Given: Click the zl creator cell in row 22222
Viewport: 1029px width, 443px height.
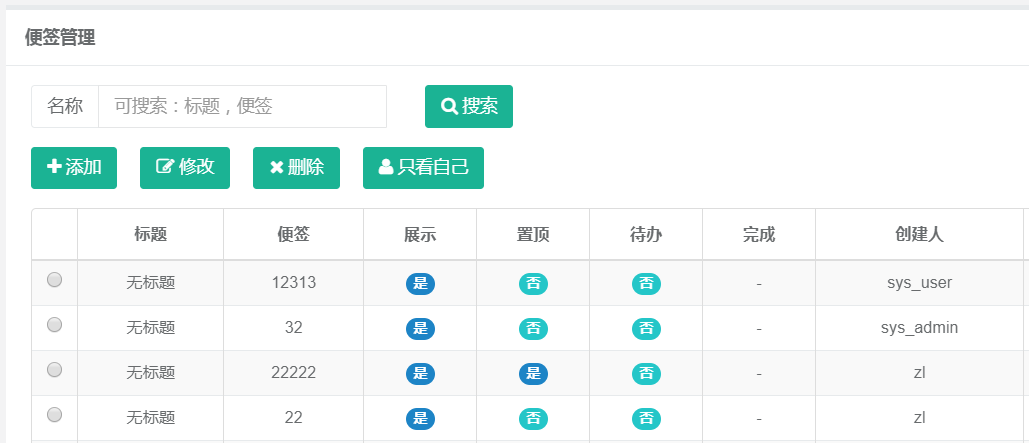Looking at the screenshot, I should [919, 373].
